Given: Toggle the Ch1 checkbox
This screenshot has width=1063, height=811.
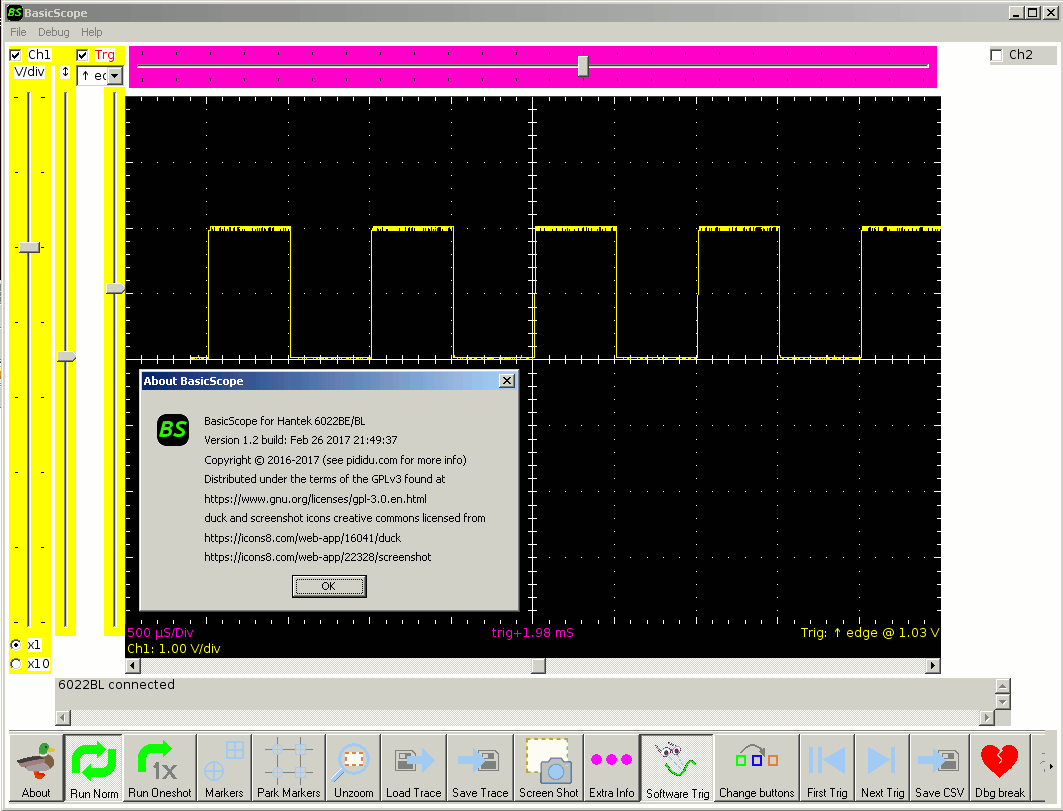Looking at the screenshot, I should tap(16, 55).
